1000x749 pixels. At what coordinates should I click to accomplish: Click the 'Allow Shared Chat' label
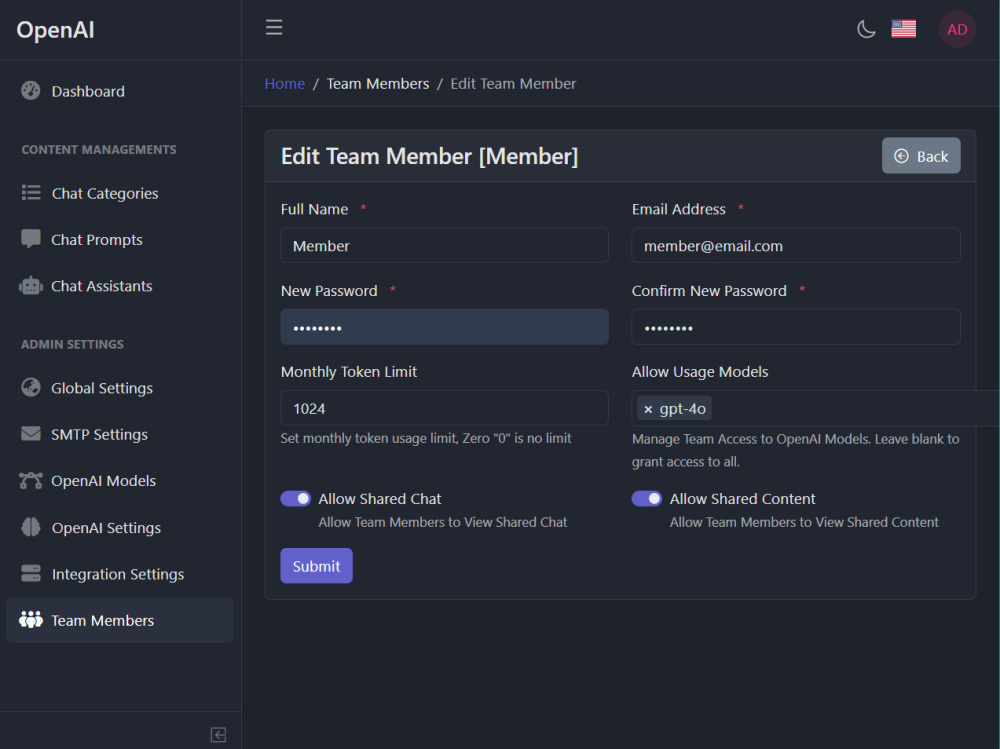click(379, 499)
